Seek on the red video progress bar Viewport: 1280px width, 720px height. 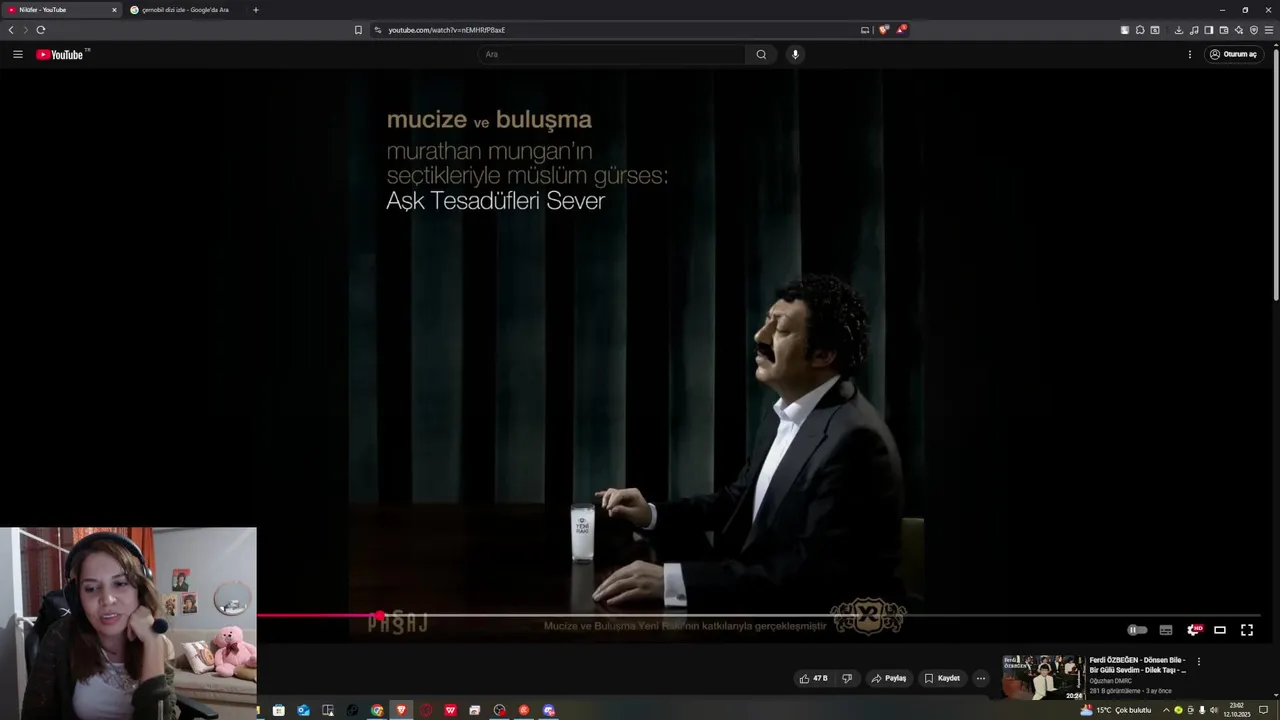759,615
